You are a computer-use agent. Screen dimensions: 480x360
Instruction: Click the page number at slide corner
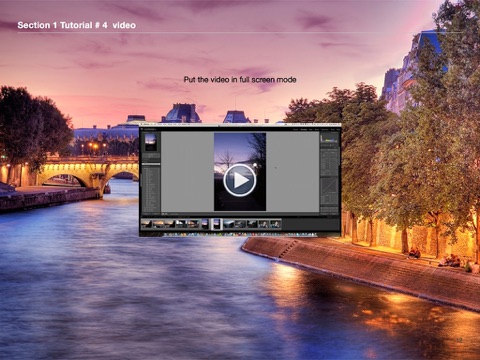click(x=459, y=340)
